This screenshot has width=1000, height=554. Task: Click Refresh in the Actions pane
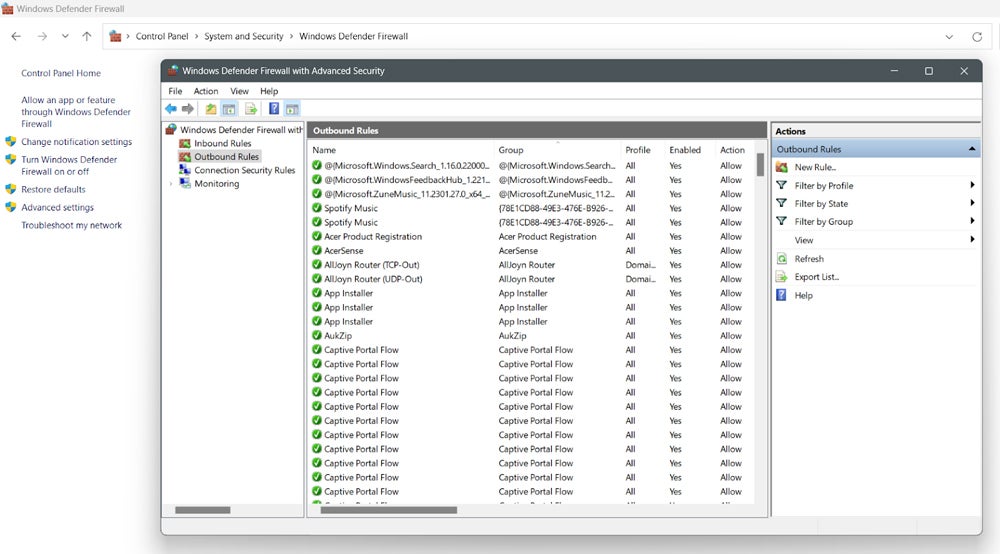coord(809,259)
